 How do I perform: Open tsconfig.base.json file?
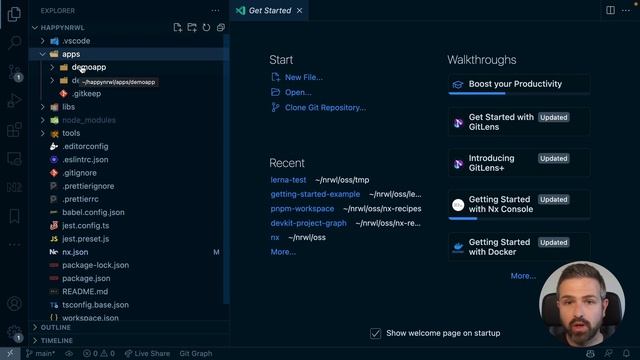[95, 304]
